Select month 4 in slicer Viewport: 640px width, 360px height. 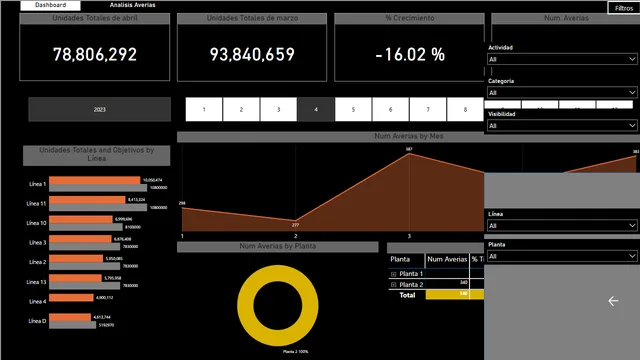click(x=316, y=109)
